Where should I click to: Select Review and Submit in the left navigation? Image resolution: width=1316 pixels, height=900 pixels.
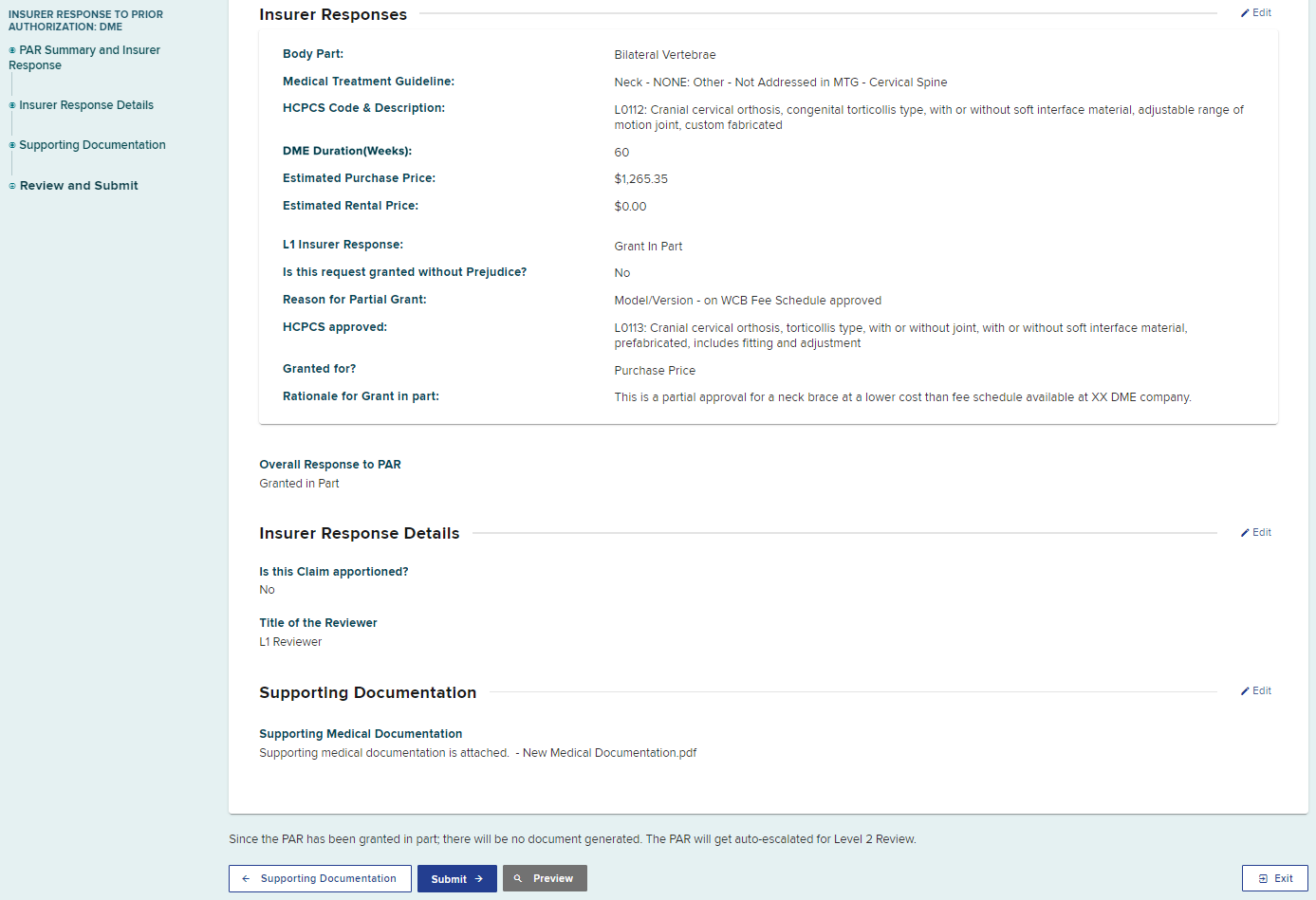80,185
